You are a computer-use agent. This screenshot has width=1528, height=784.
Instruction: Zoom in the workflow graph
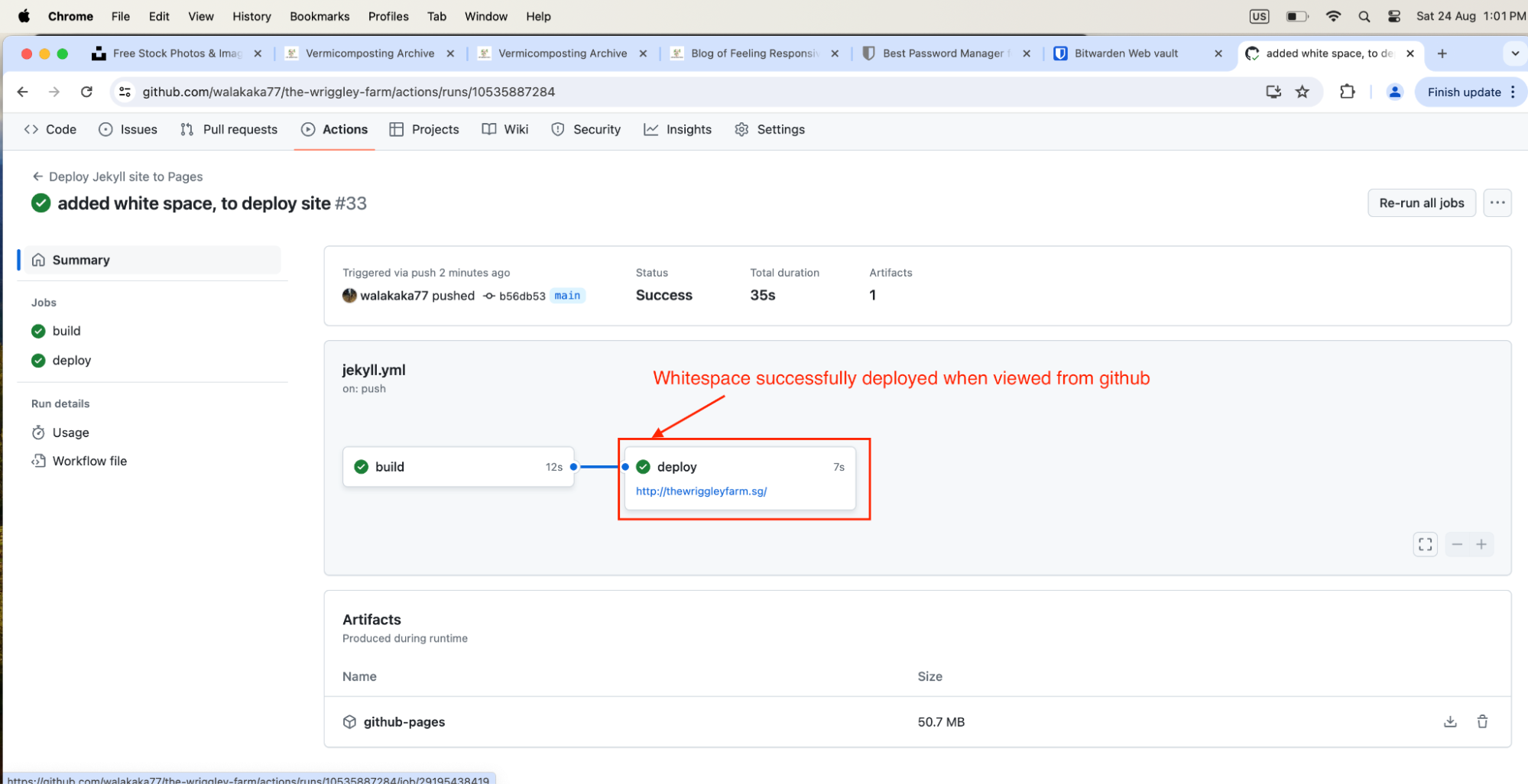point(1481,544)
